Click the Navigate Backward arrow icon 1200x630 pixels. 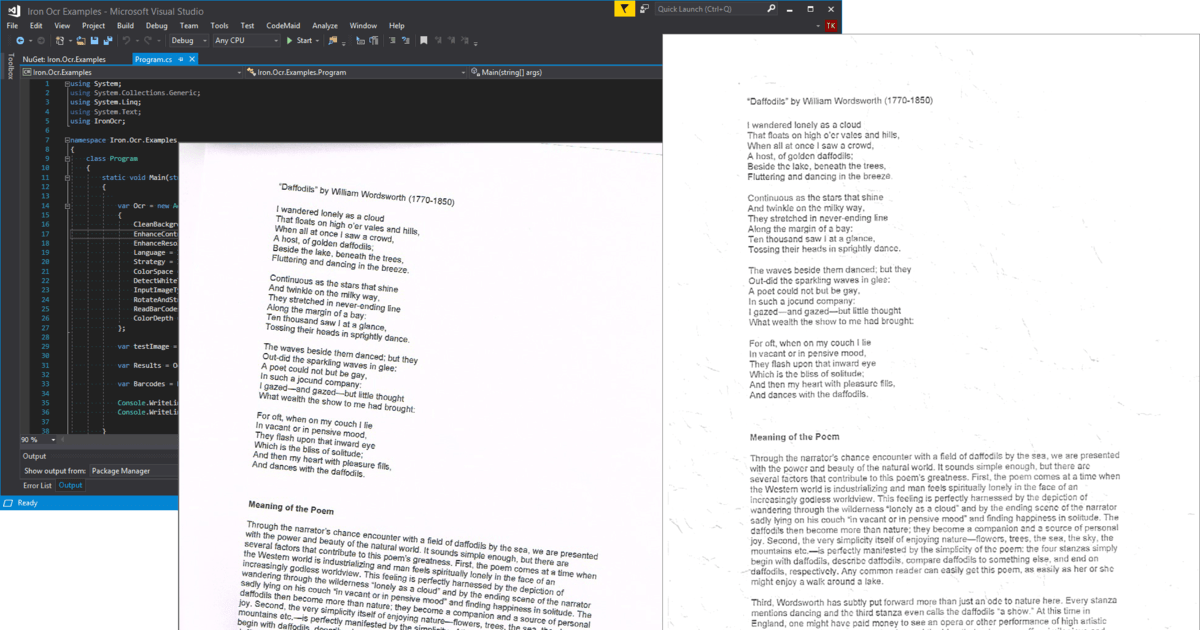[x=20, y=41]
